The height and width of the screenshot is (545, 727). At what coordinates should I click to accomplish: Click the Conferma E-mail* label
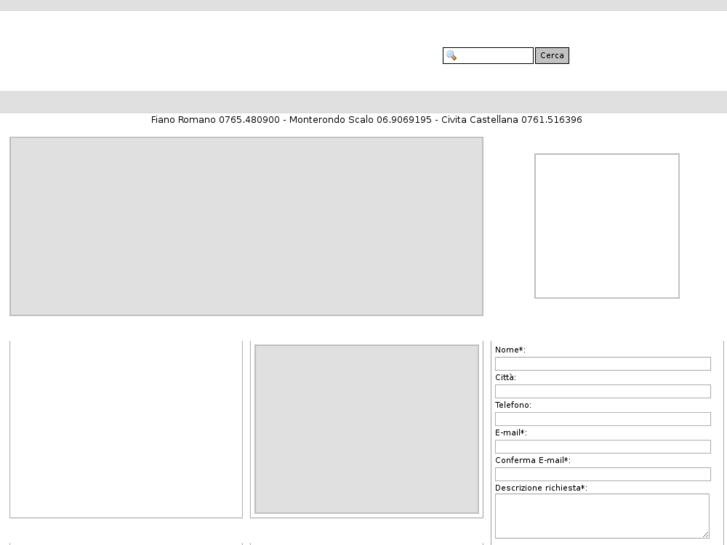click(x=533, y=460)
